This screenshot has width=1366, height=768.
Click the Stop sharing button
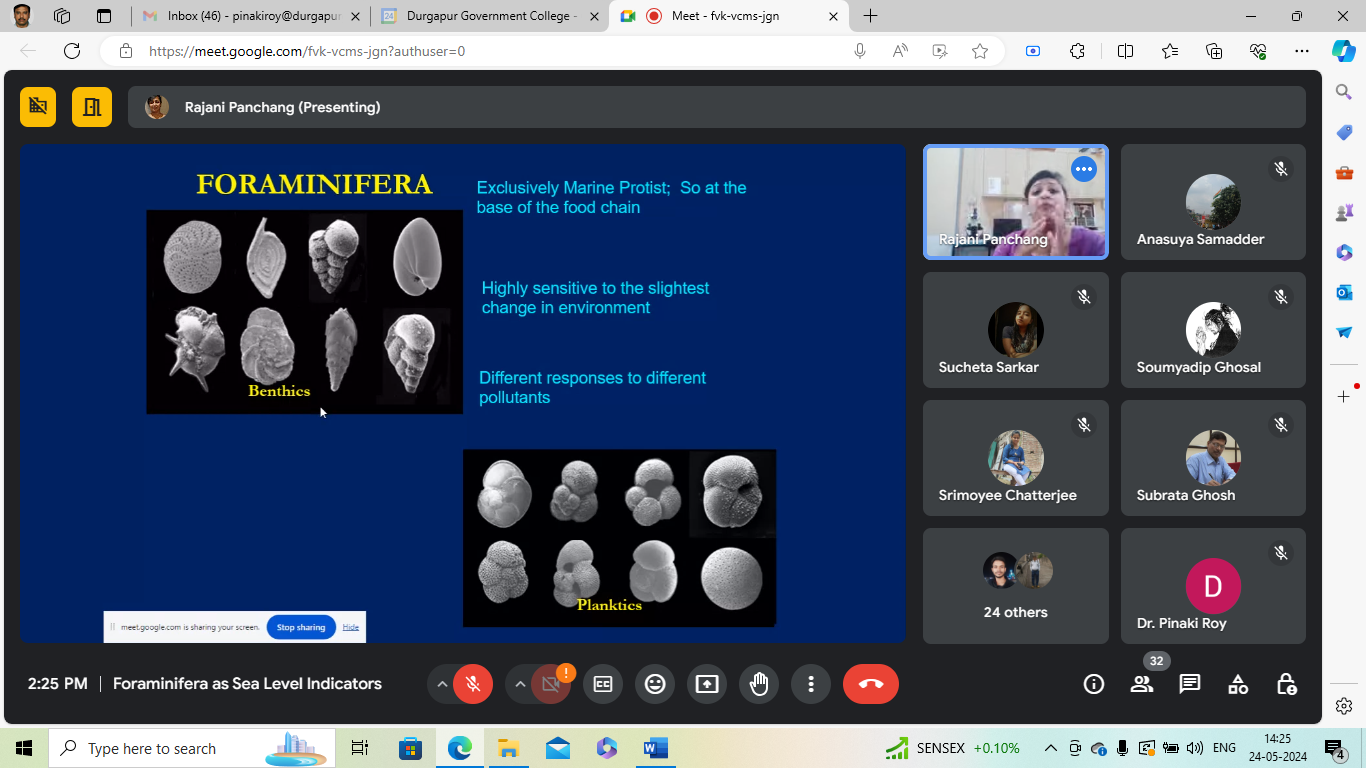coord(301,627)
